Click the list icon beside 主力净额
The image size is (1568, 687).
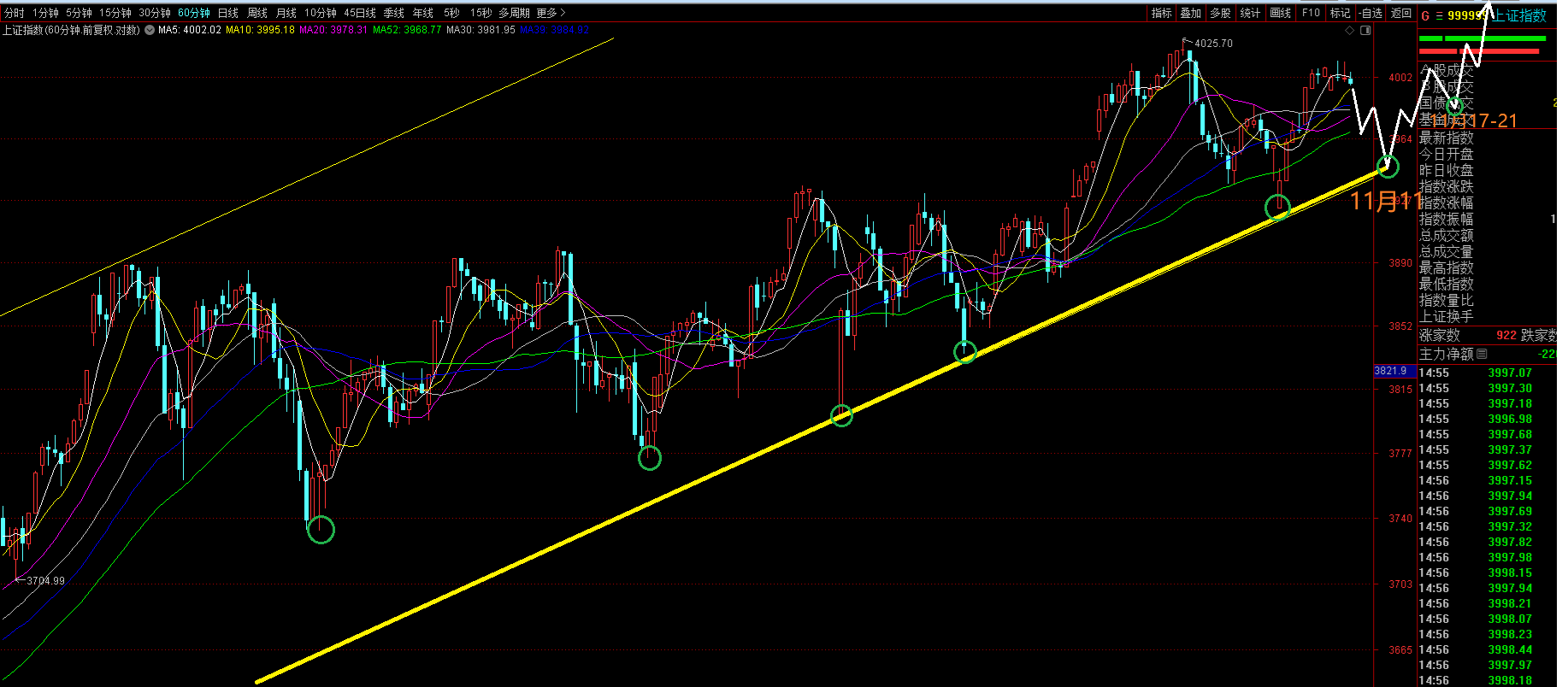[1482, 354]
